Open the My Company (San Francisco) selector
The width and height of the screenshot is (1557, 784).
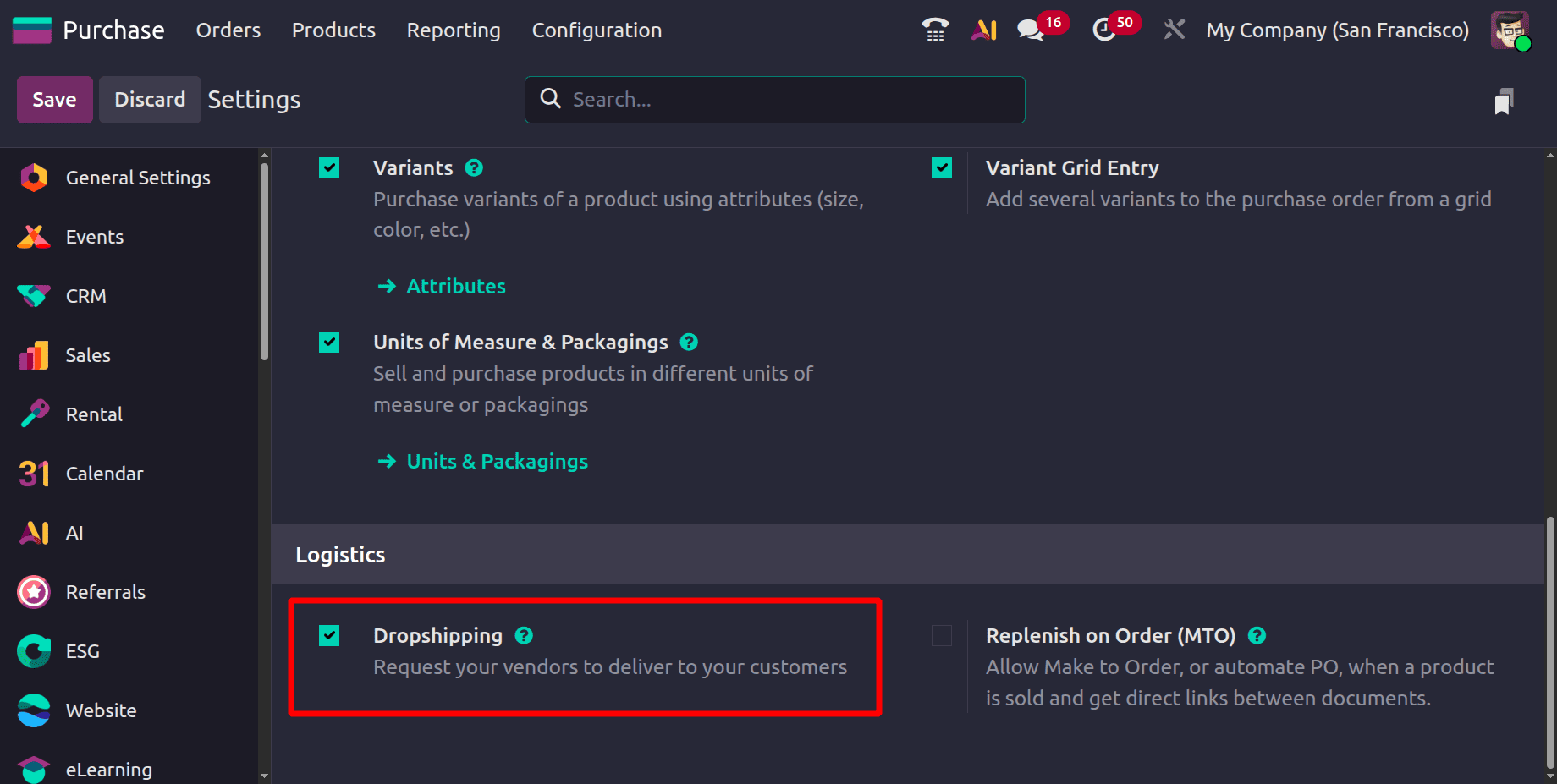click(x=1337, y=29)
